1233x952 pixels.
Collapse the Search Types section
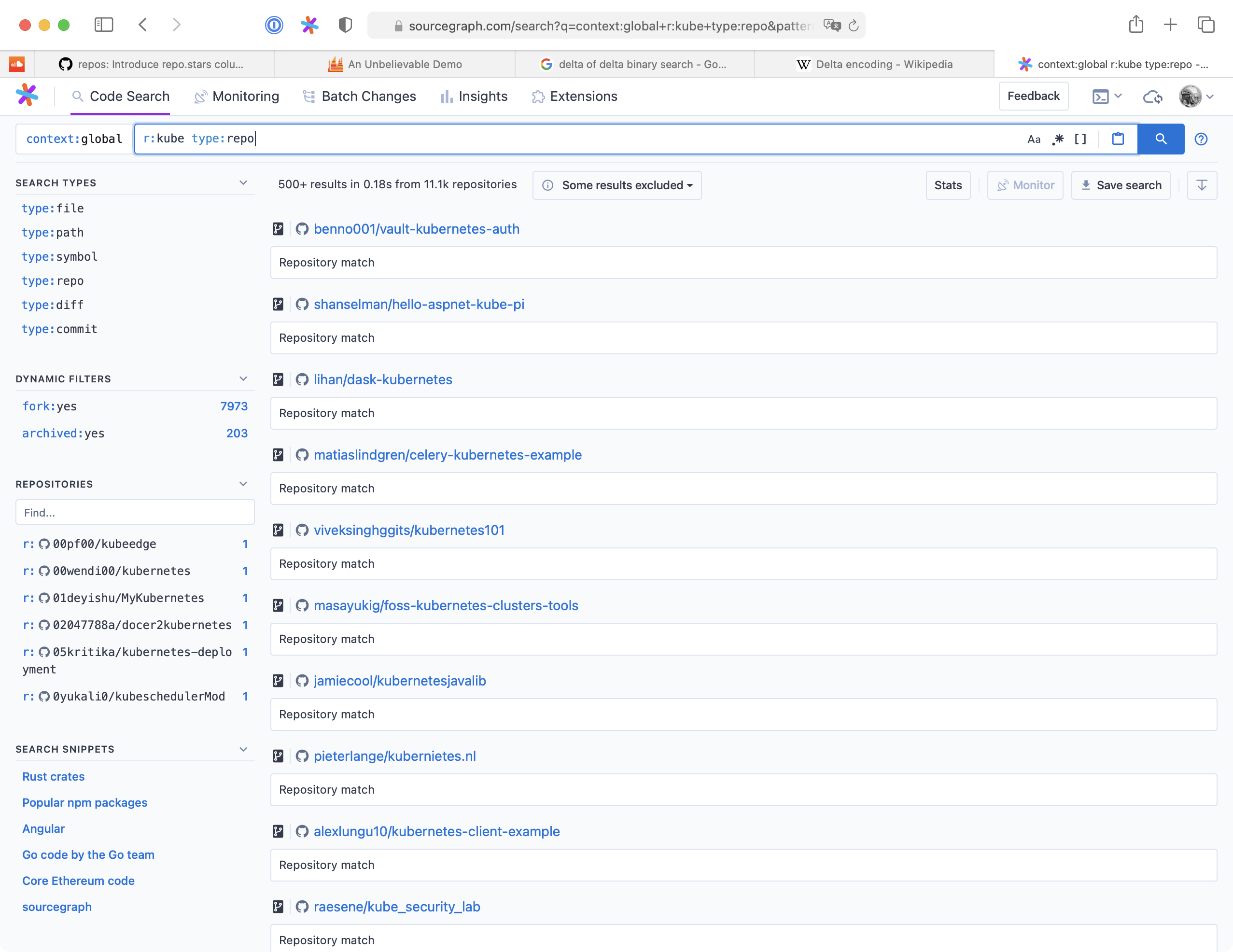tap(243, 182)
